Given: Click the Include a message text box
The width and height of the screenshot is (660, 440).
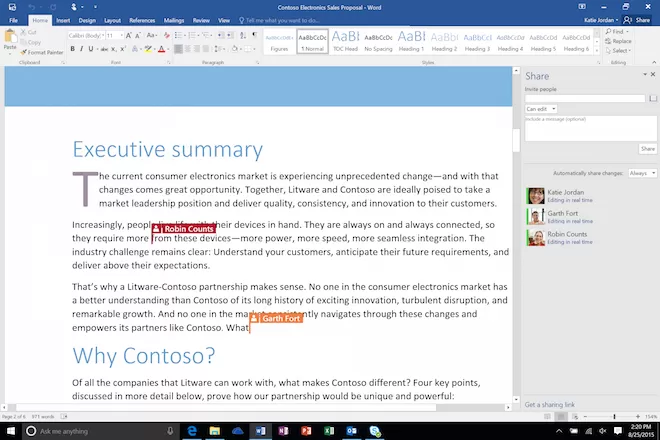Looking at the screenshot, I should [591, 128].
